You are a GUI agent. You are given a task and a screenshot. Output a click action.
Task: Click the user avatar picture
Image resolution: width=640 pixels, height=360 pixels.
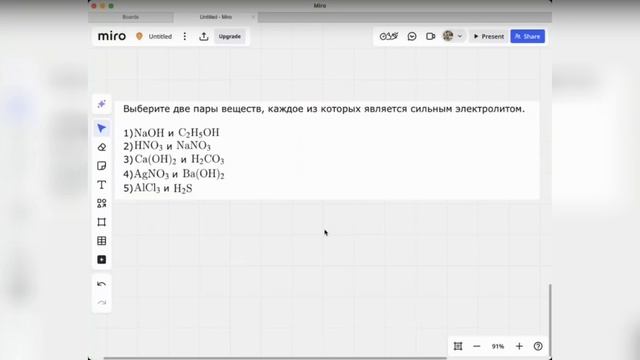pos(448,36)
